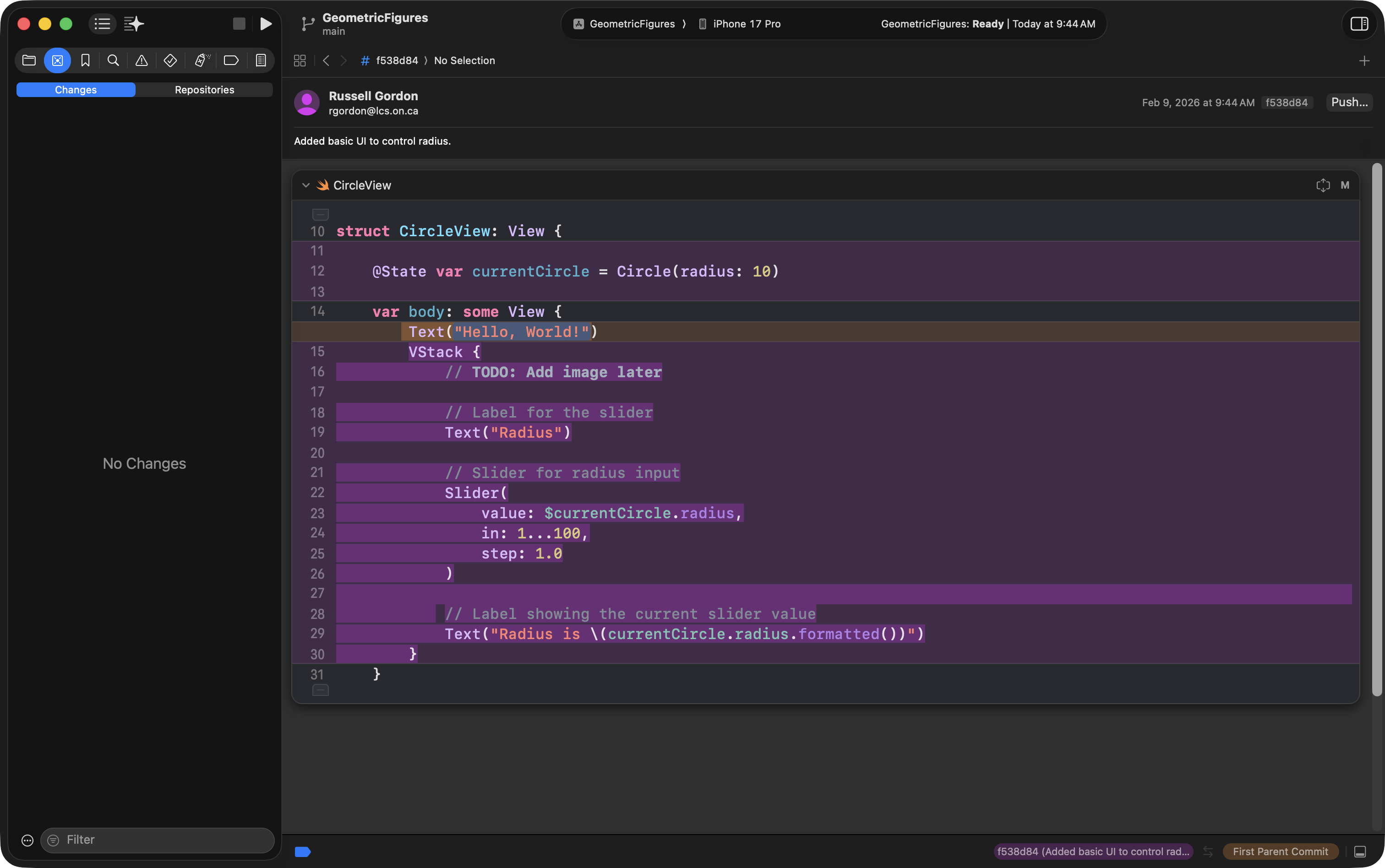Toggle the debug area panel icon

(1360, 852)
